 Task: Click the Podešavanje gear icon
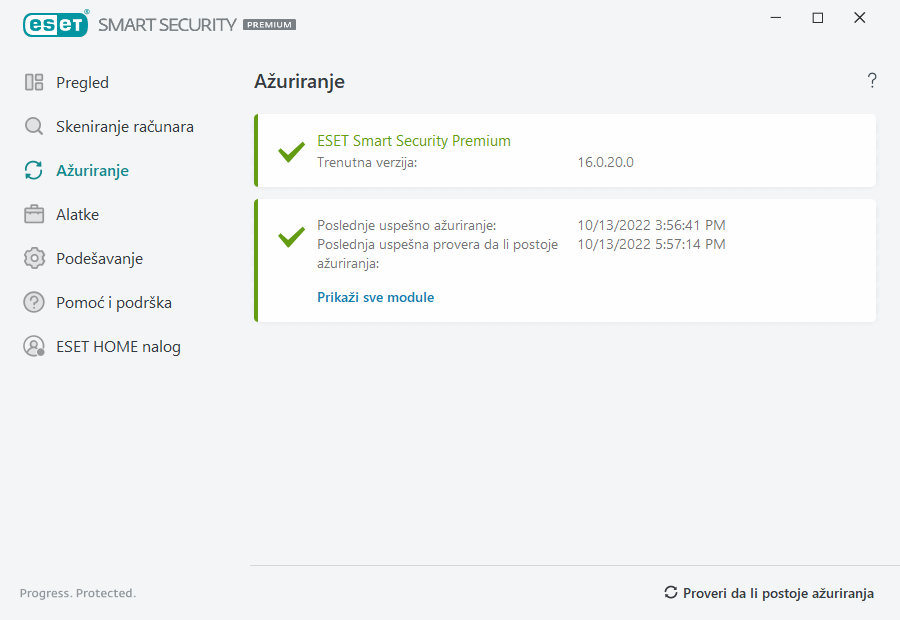click(x=34, y=259)
